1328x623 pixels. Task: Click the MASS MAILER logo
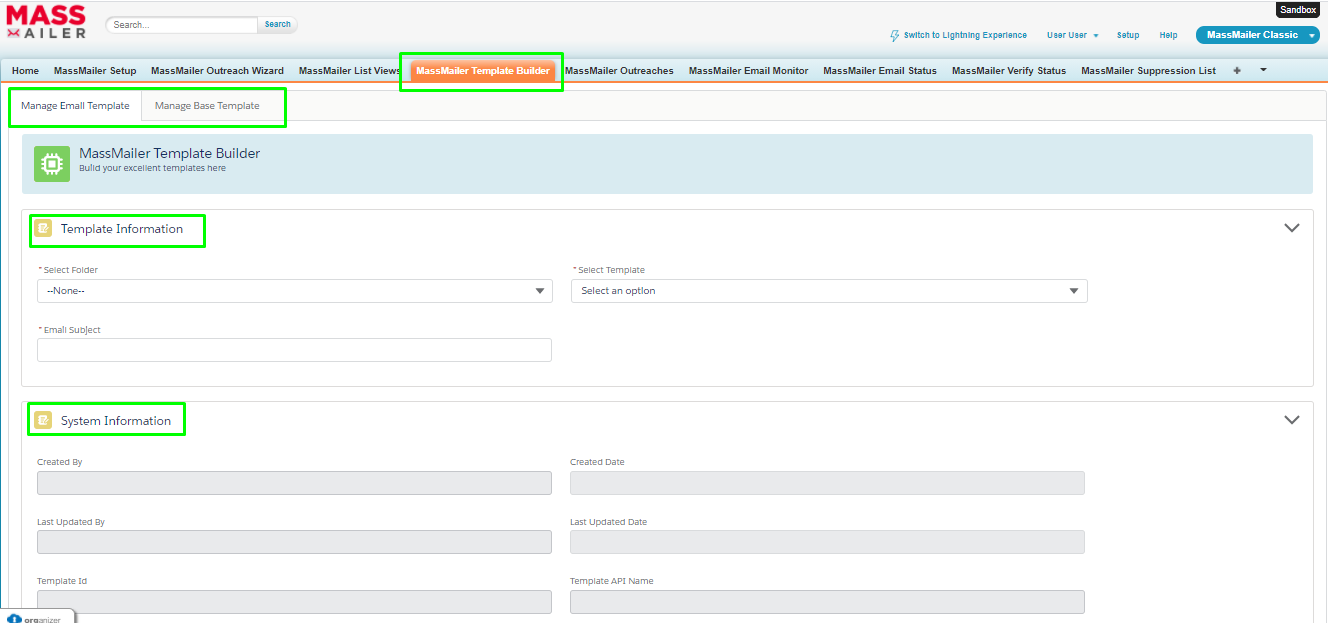(45, 20)
